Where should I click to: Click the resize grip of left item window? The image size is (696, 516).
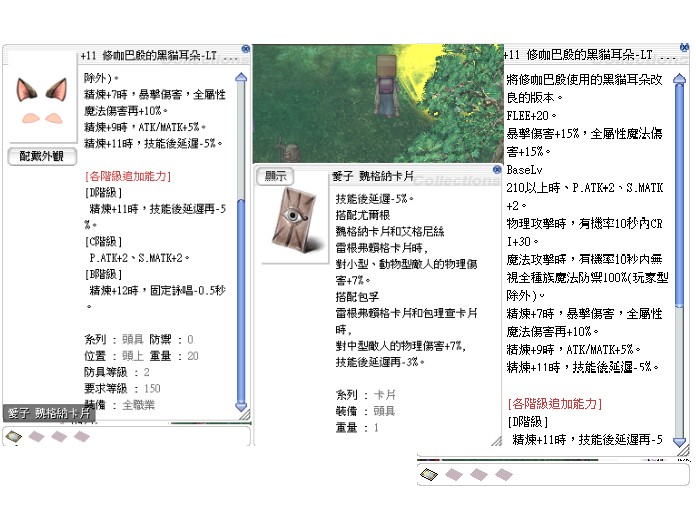[x=245, y=415]
